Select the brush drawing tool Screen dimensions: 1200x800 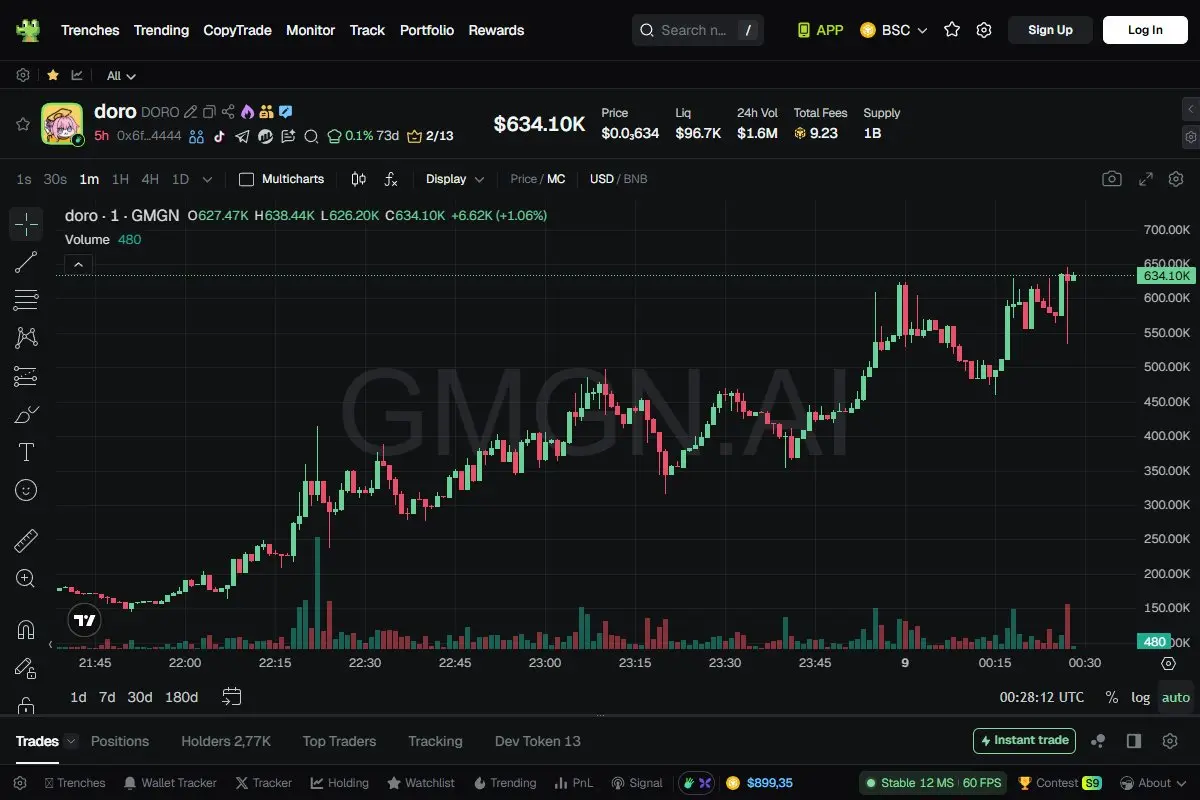pos(26,414)
